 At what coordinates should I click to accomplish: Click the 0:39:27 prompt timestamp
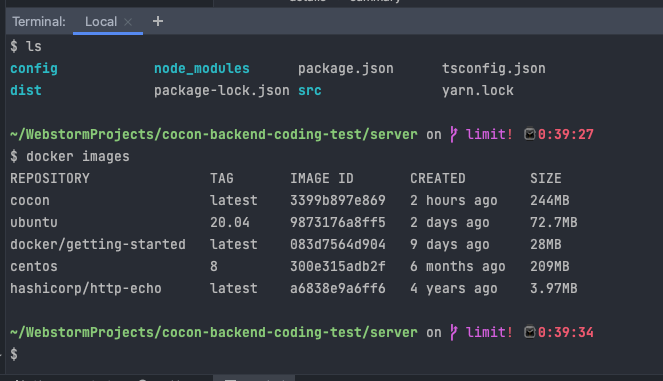click(x=566, y=134)
